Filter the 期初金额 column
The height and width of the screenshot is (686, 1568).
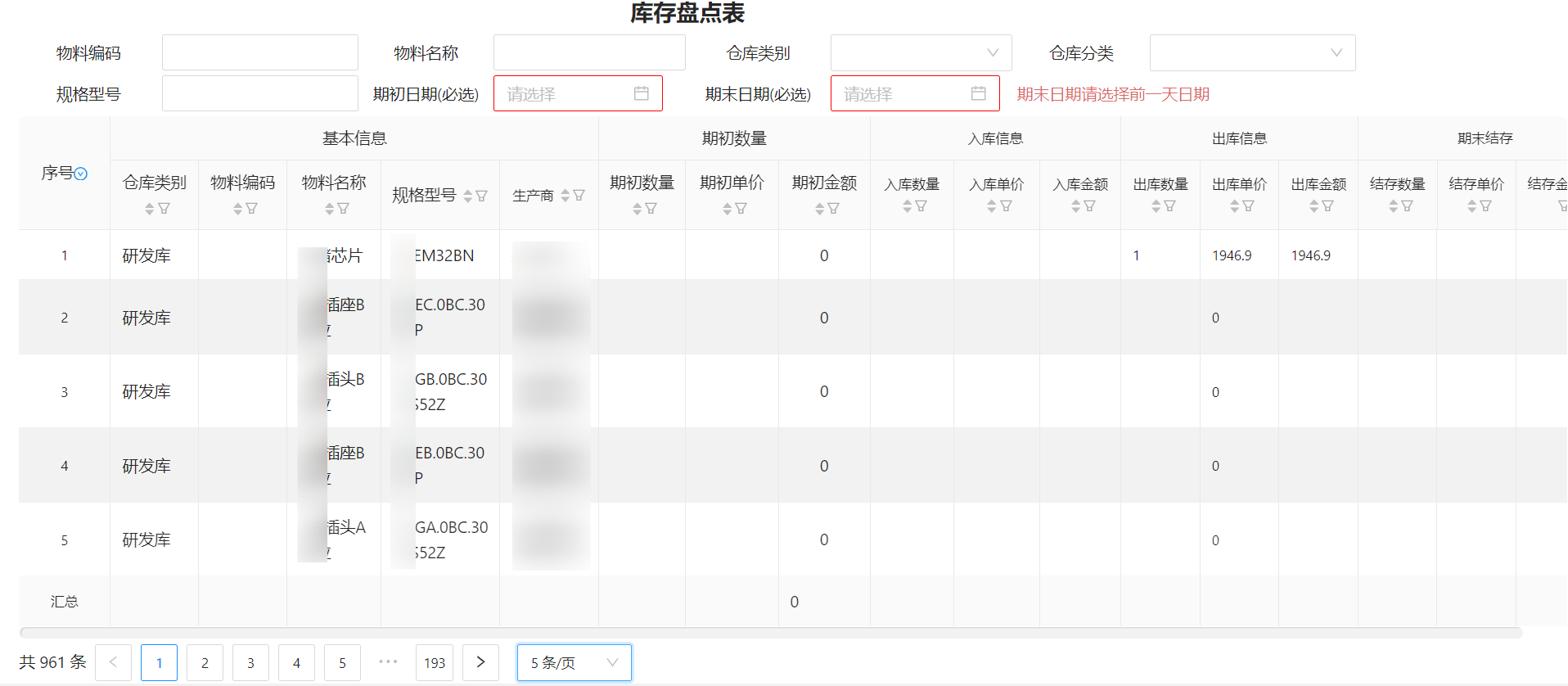833,209
